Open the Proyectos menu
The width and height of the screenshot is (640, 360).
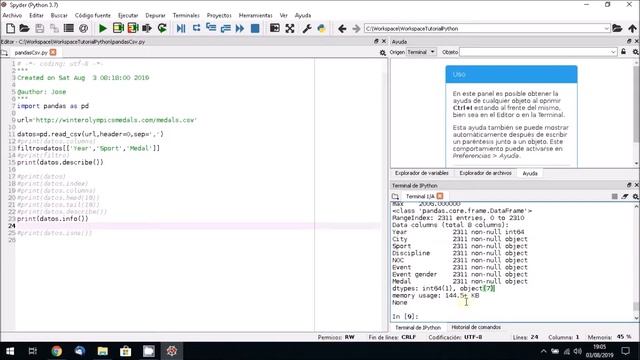coord(219,15)
